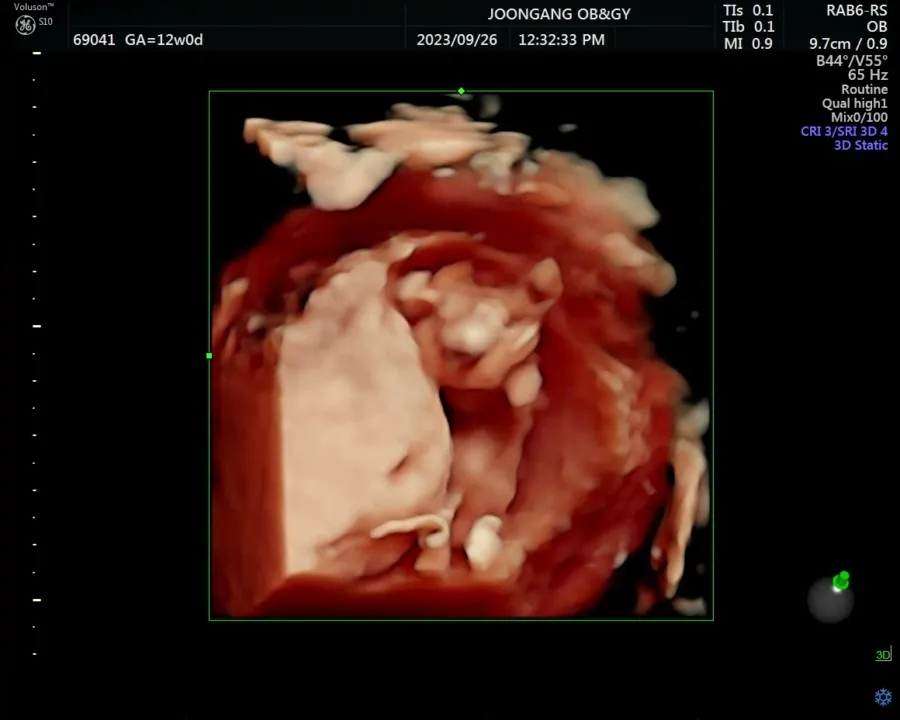
Task: Click the TIs 0.1 thermal index value
Action: (748, 10)
